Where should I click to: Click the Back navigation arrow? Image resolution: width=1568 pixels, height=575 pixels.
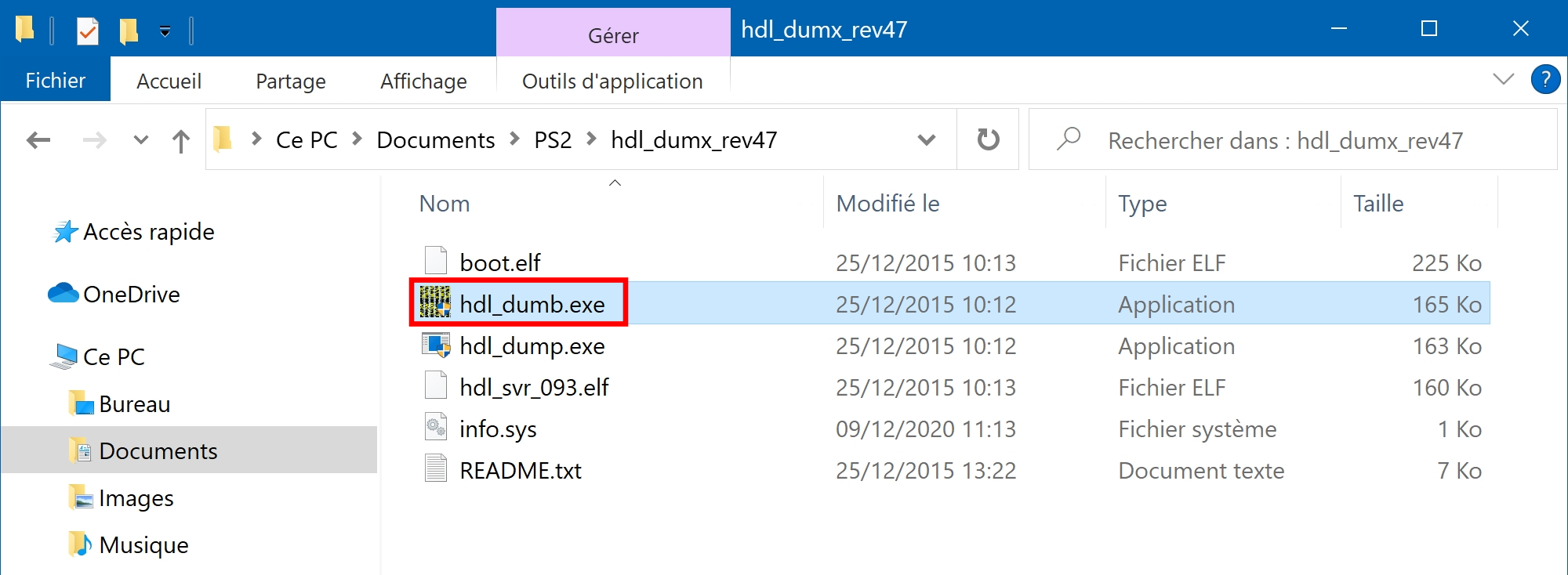coord(38,140)
